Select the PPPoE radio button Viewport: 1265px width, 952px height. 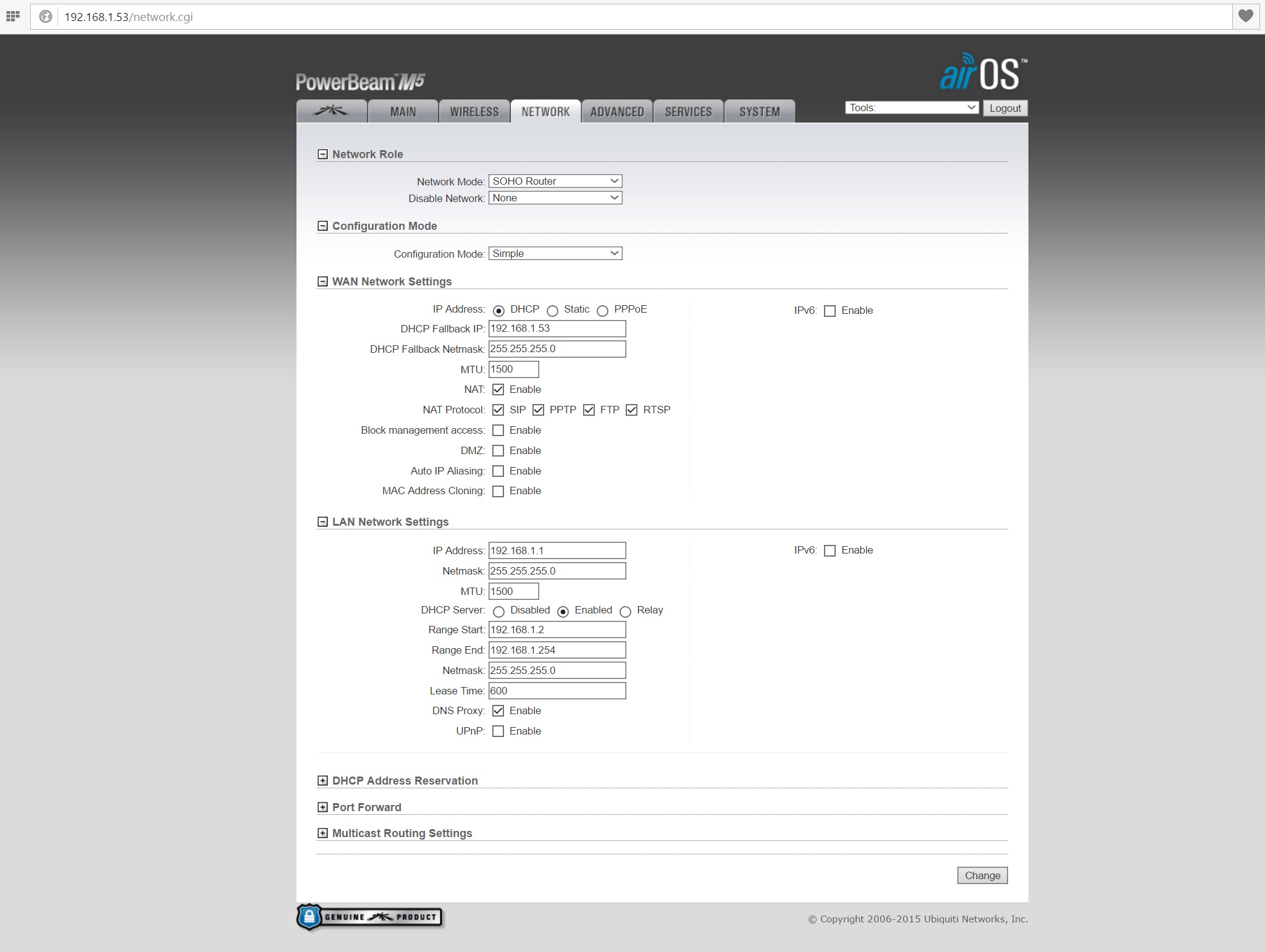(603, 311)
